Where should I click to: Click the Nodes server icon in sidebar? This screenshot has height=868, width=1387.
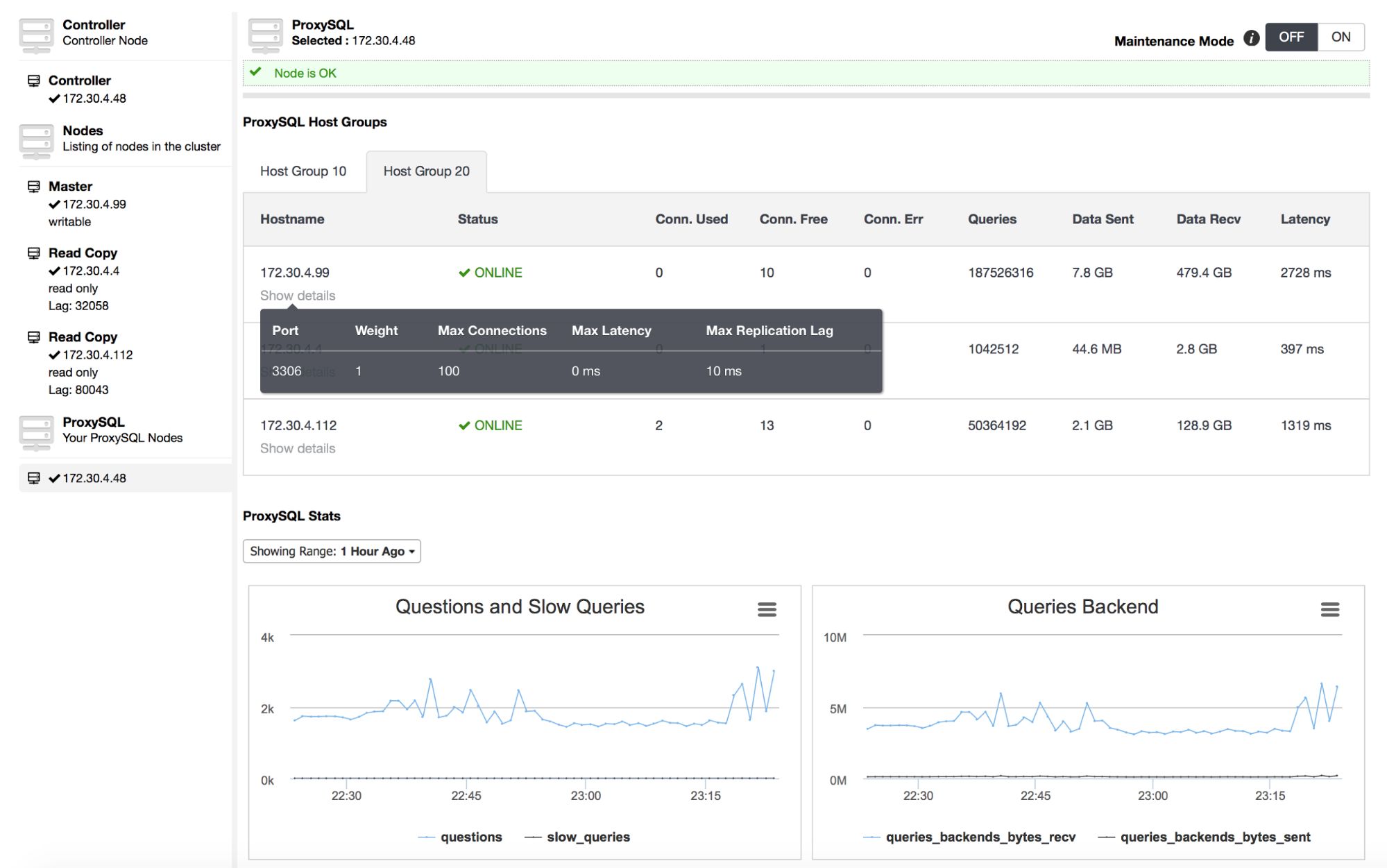pos(36,142)
